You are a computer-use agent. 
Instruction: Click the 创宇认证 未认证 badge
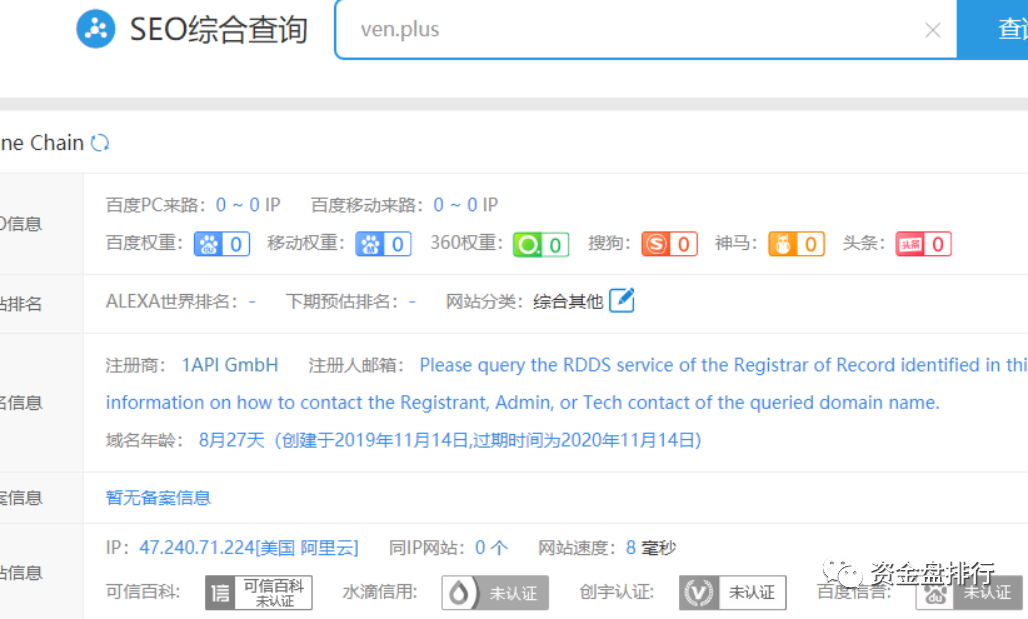[x=732, y=593]
